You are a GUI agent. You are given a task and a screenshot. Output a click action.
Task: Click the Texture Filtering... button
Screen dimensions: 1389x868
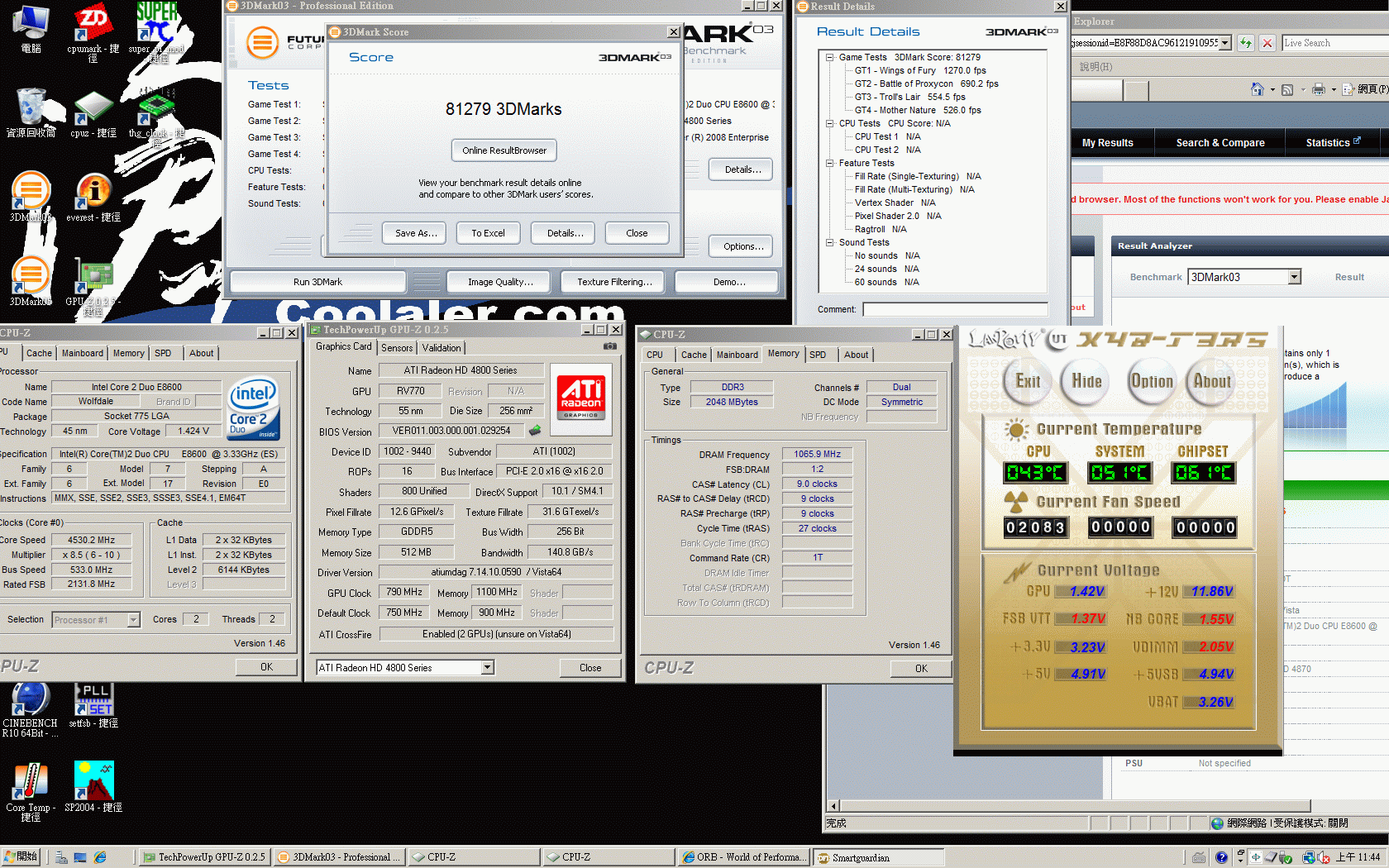(x=614, y=282)
